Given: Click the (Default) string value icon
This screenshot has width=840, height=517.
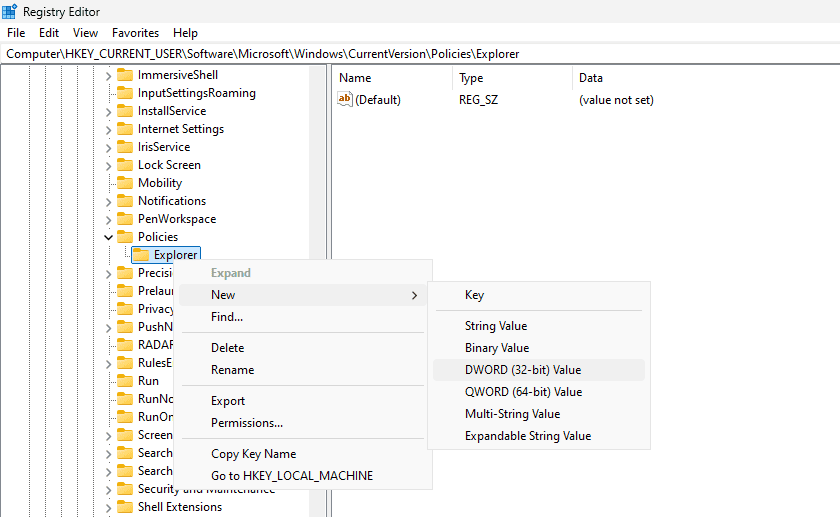Looking at the screenshot, I should 344,99.
